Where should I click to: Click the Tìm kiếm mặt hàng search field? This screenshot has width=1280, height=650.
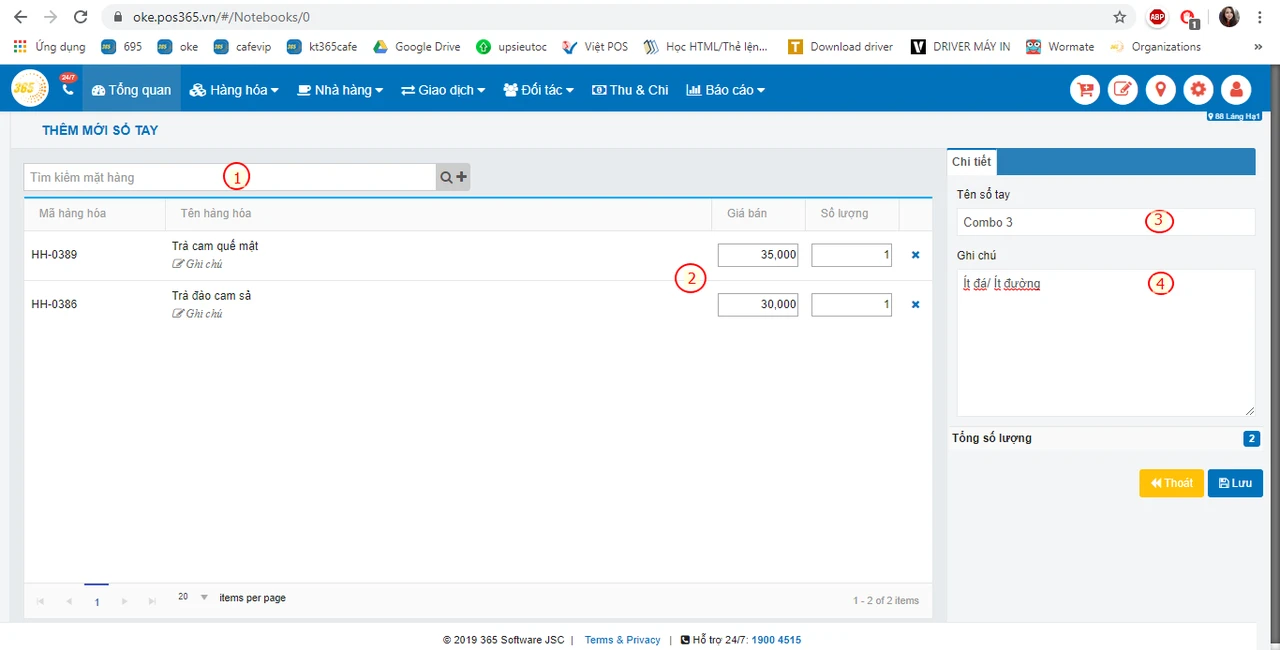230,177
